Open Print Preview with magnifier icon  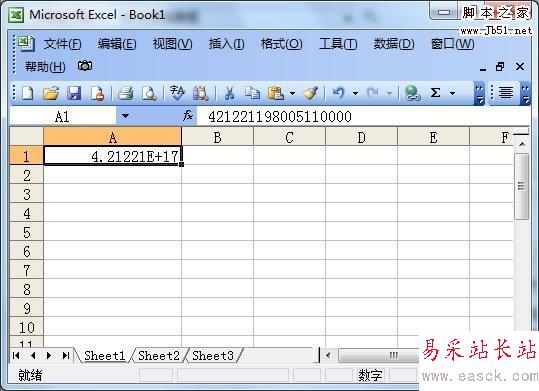(149, 93)
